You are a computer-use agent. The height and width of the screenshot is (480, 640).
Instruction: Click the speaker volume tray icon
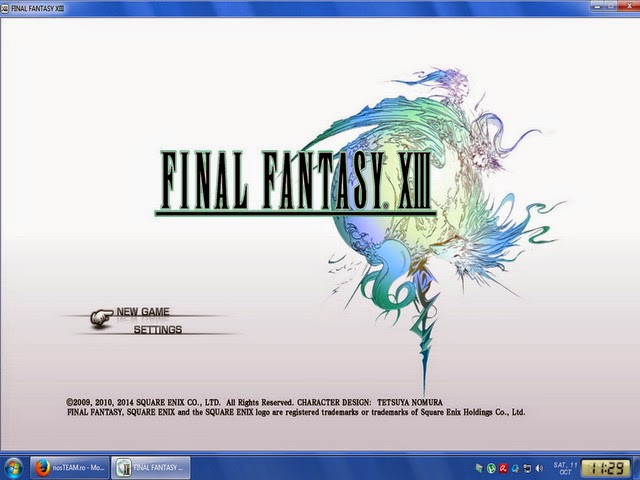[539, 468]
